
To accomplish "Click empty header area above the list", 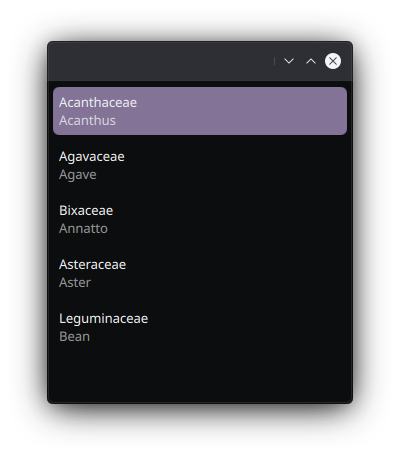I will click(x=162, y=61).
